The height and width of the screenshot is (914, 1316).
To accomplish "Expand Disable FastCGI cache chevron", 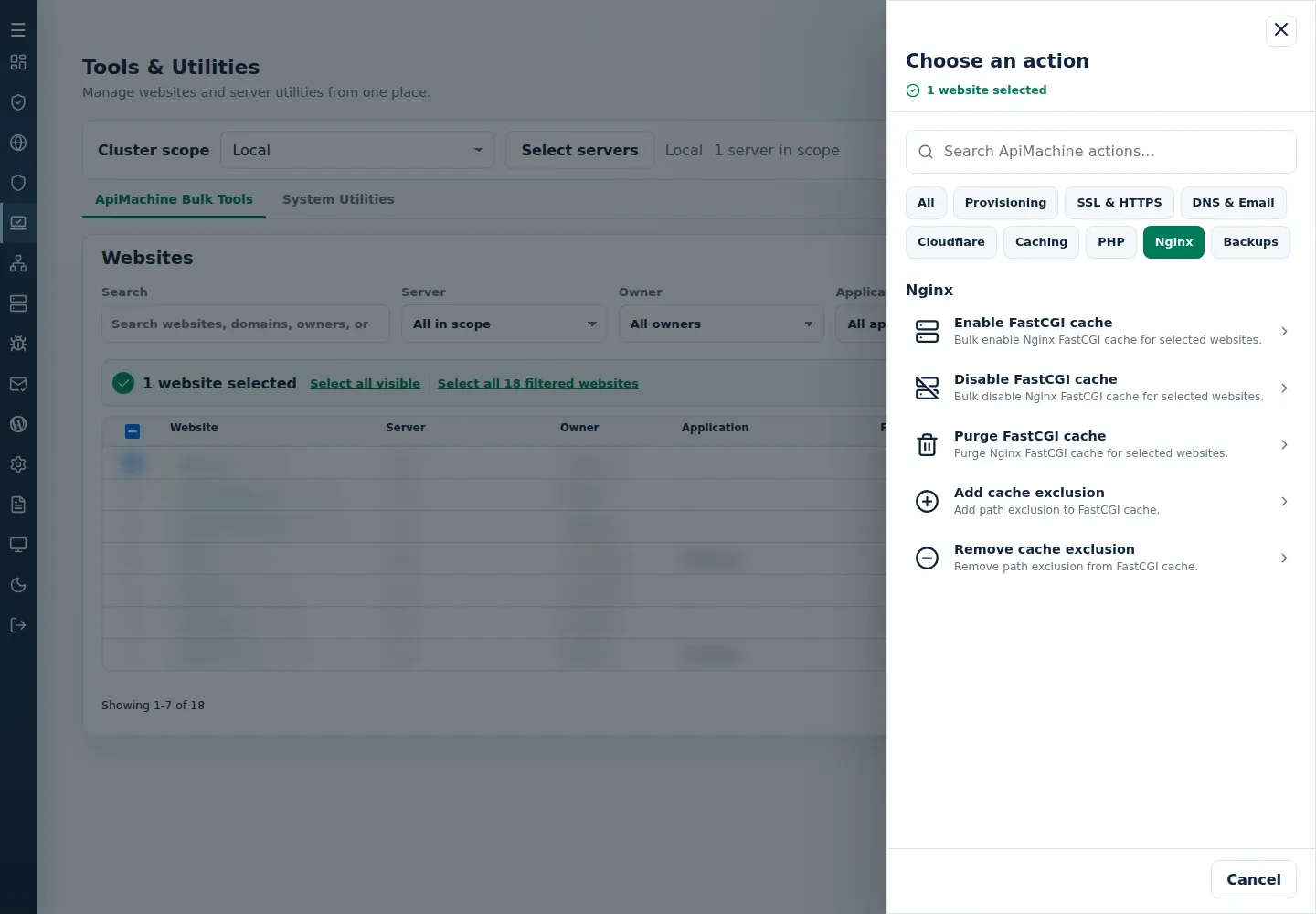I will (1284, 388).
